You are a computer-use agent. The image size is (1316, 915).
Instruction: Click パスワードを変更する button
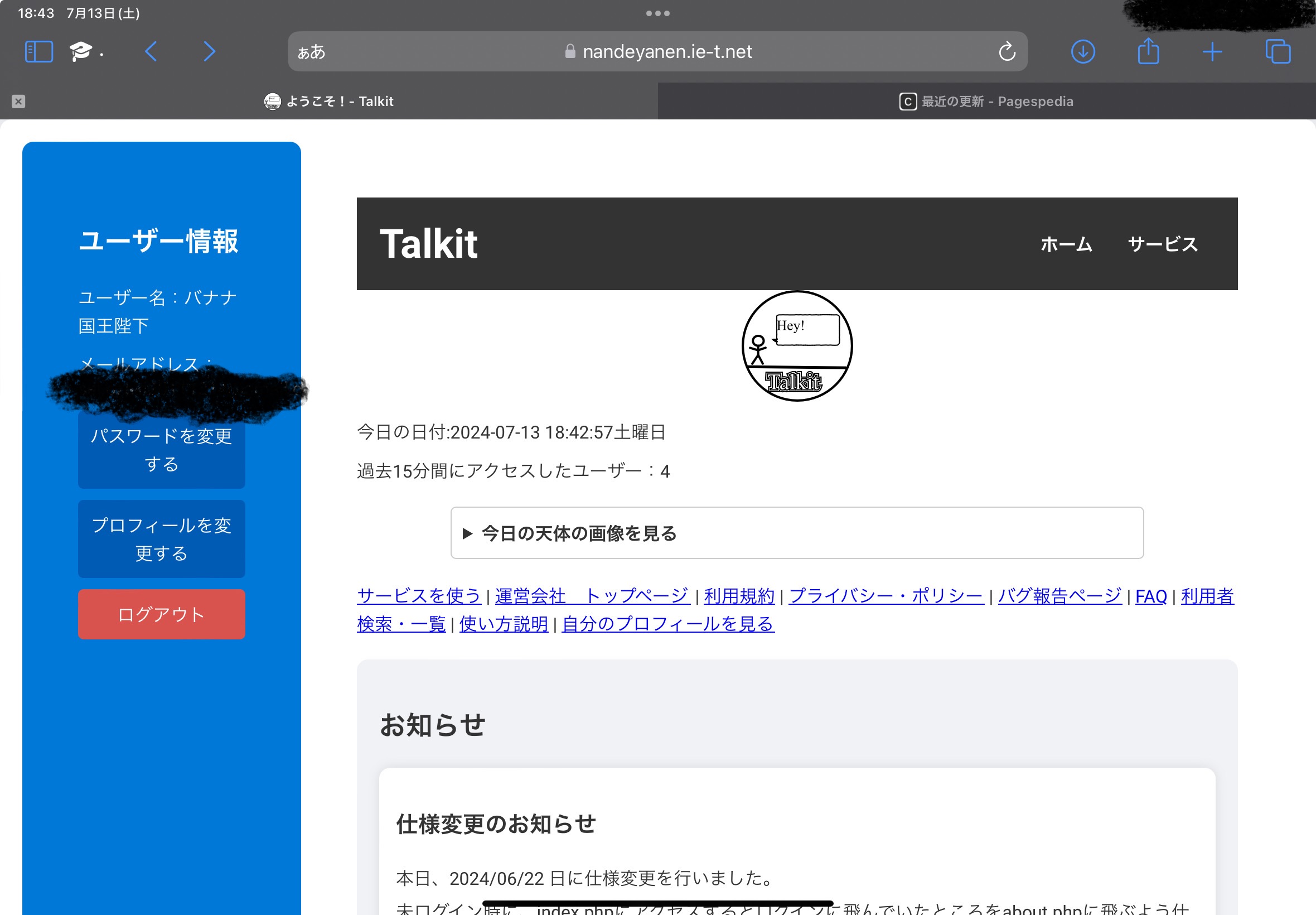162,450
